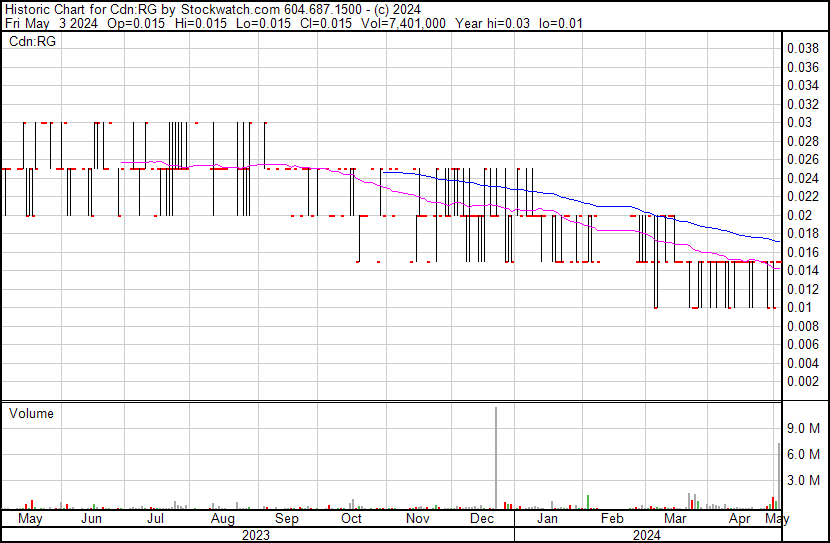The width and height of the screenshot is (830, 543).
Task: Click the 0.038 price axis label
Action: [803, 48]
